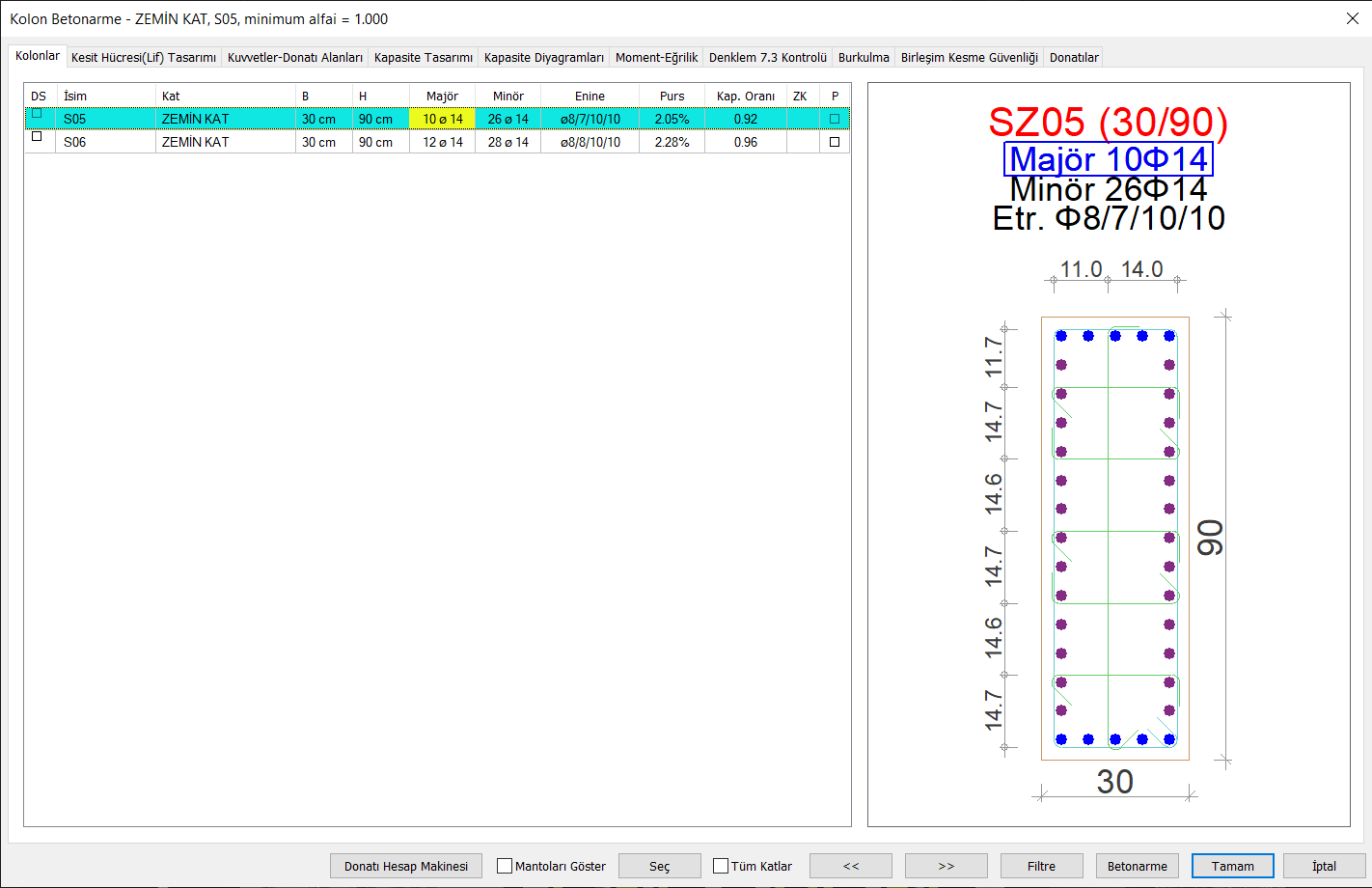Switch to the Kolonlar tab
The image size is (1372, 888).
(38, 56)
